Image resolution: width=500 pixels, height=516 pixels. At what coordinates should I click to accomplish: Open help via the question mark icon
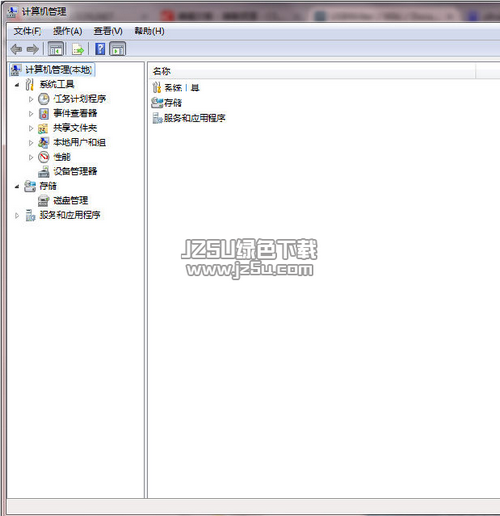pyautogui.click(x=100, y=49)
